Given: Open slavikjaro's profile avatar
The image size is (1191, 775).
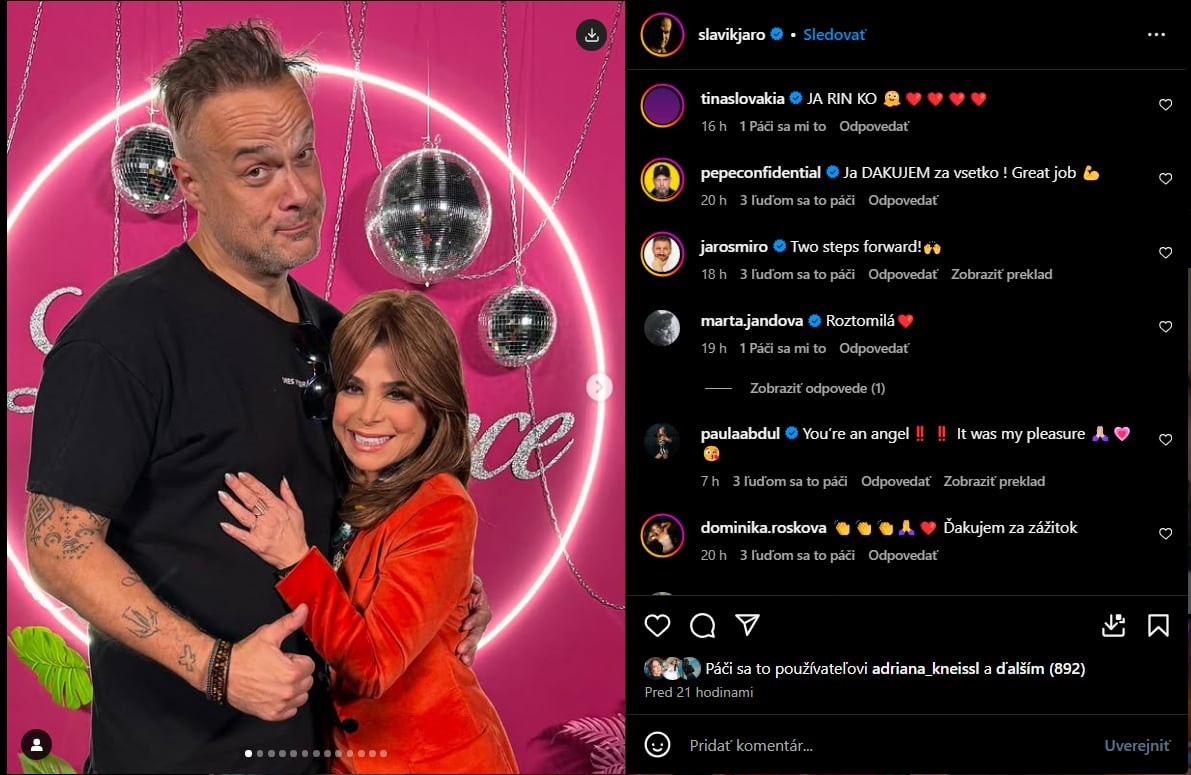Looking at the screenshot, I should (x=662, y=34).
